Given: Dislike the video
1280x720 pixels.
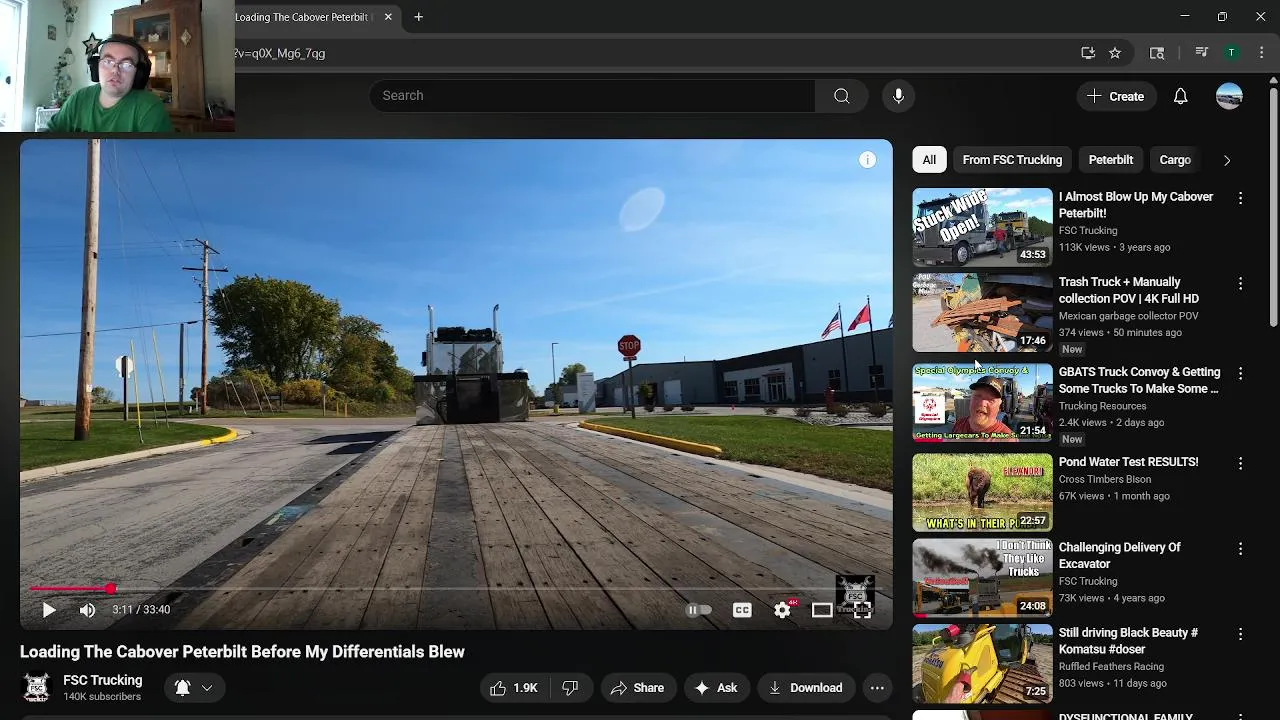Looking at the screenshot, I should 571,688.
